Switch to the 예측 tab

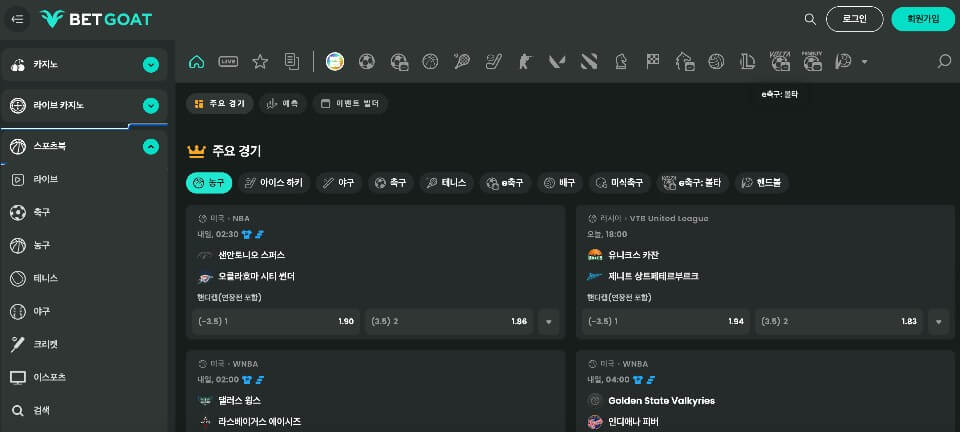click(x=282, y=103)
